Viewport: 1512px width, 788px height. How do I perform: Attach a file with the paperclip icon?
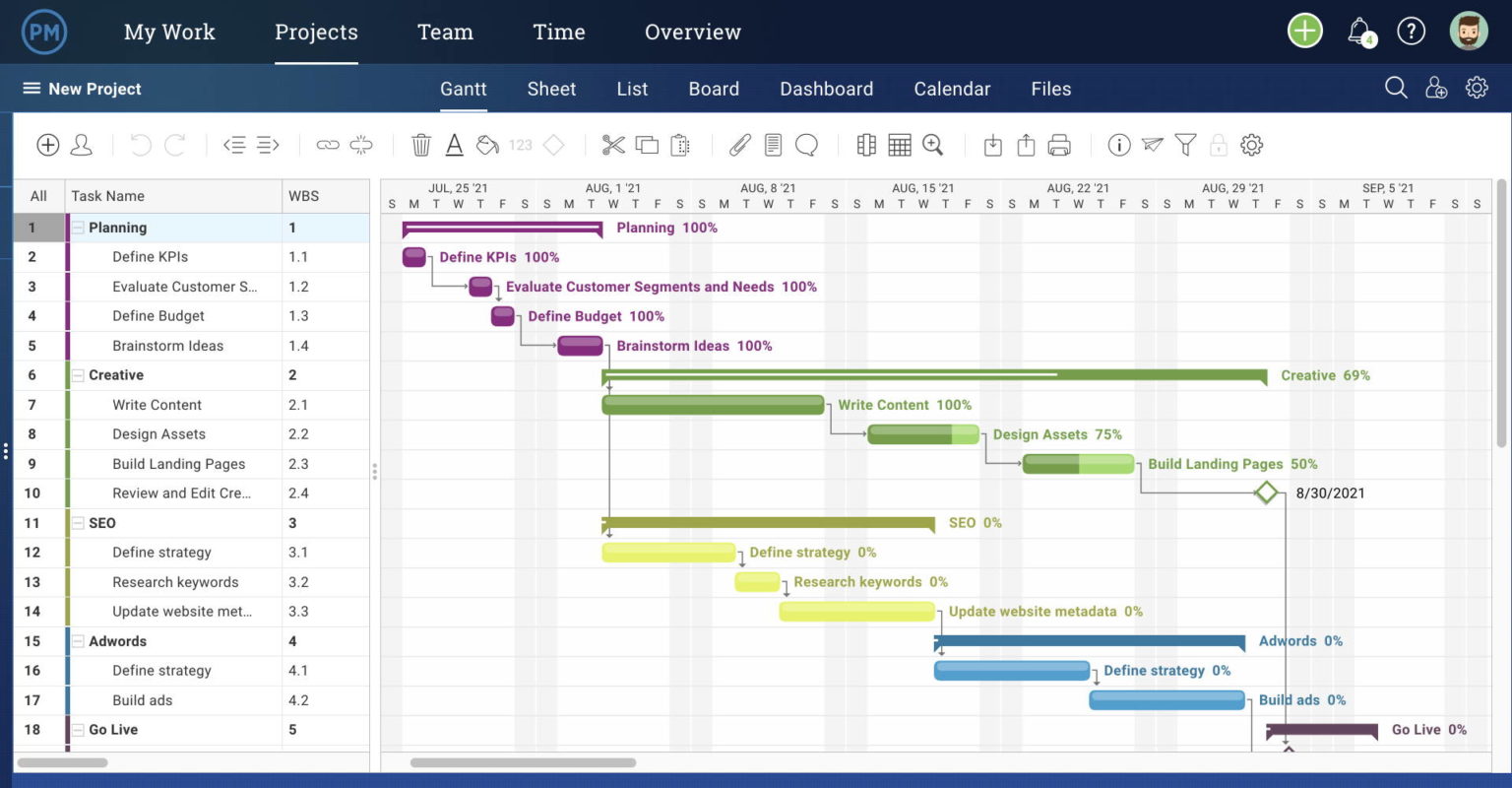[x=739, y=145]
